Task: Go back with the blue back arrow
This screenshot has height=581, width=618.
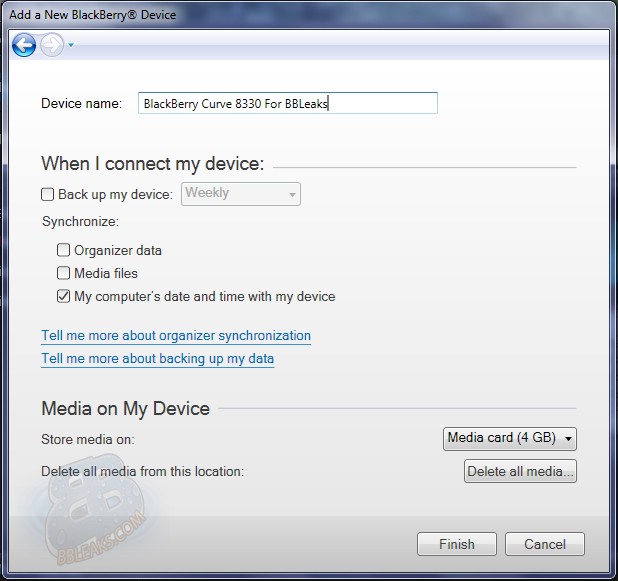Action: point(24,45)
